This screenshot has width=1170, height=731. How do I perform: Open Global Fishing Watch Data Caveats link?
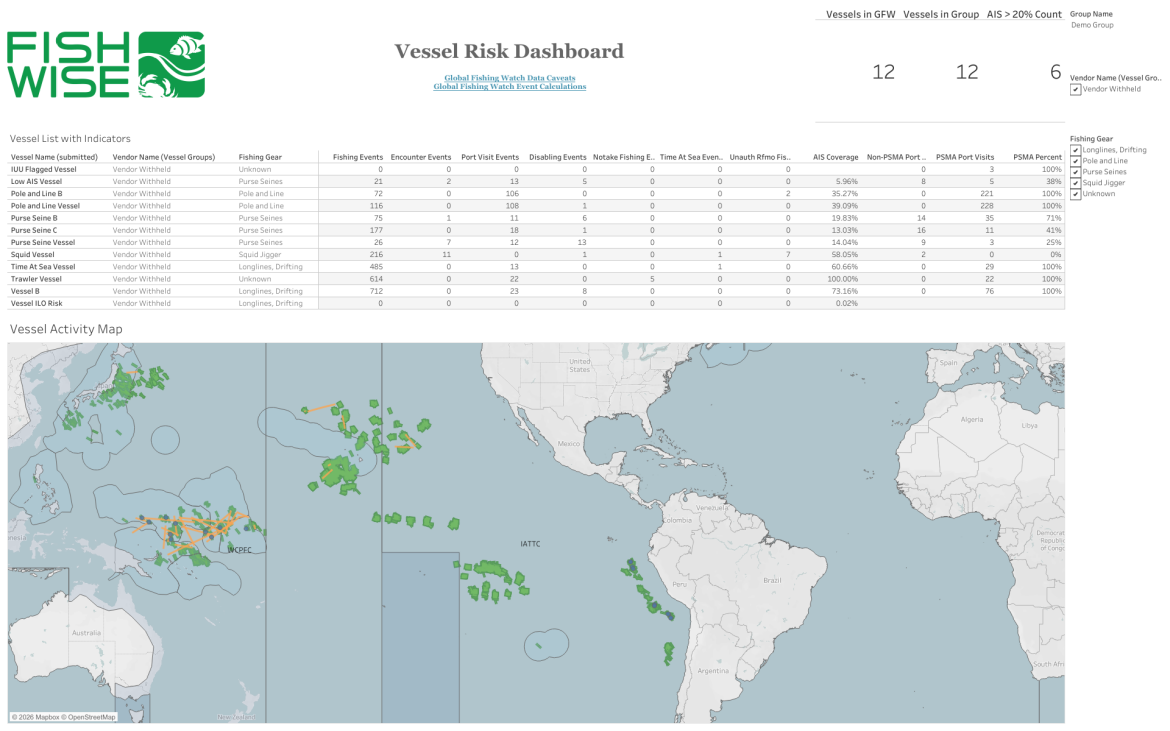coord(509,78)
